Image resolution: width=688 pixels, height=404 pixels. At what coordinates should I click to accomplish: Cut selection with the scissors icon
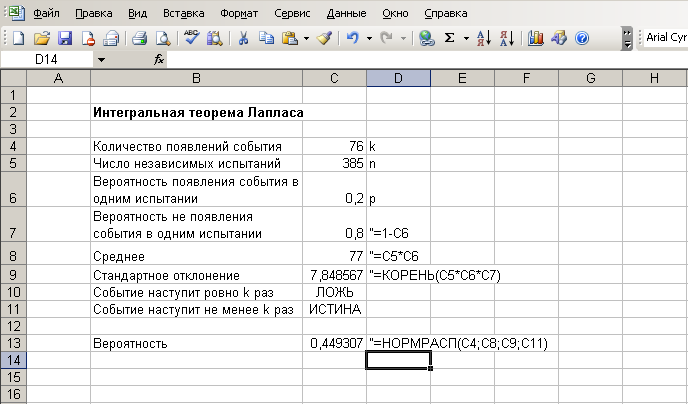click(x=243, y=38)
